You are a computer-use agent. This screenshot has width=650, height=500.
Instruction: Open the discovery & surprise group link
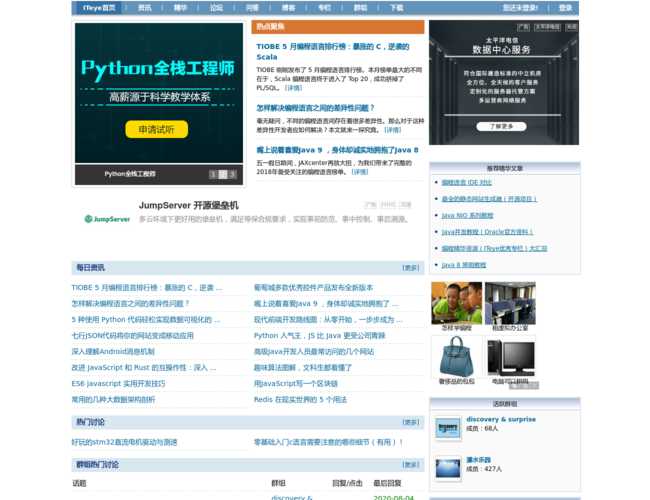(x=501, y=419)
